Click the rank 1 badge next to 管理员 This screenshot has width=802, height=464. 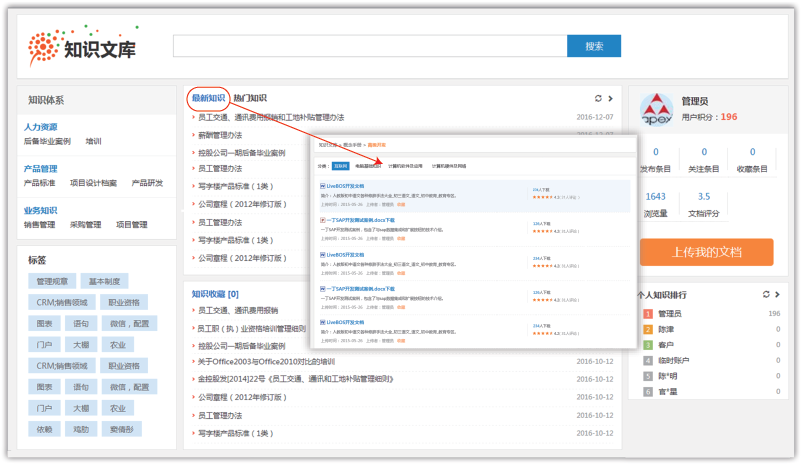648,314
